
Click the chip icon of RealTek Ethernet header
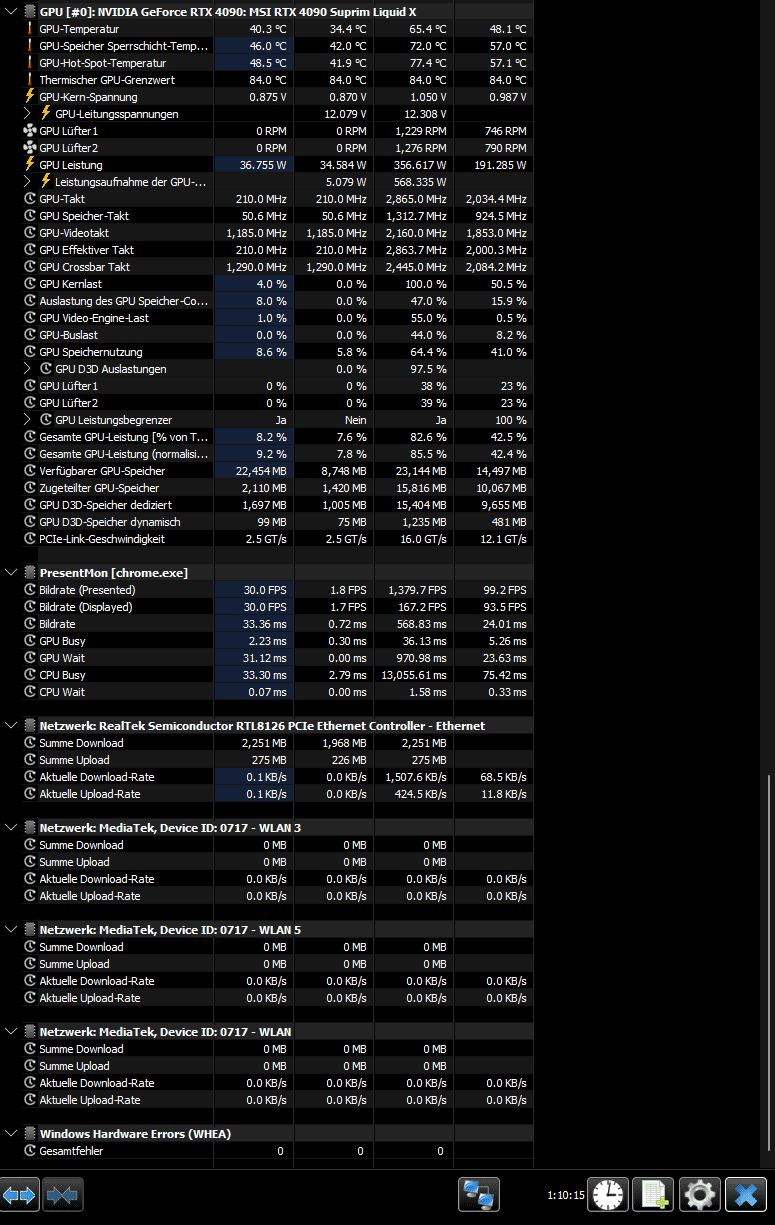pos(30,726)
